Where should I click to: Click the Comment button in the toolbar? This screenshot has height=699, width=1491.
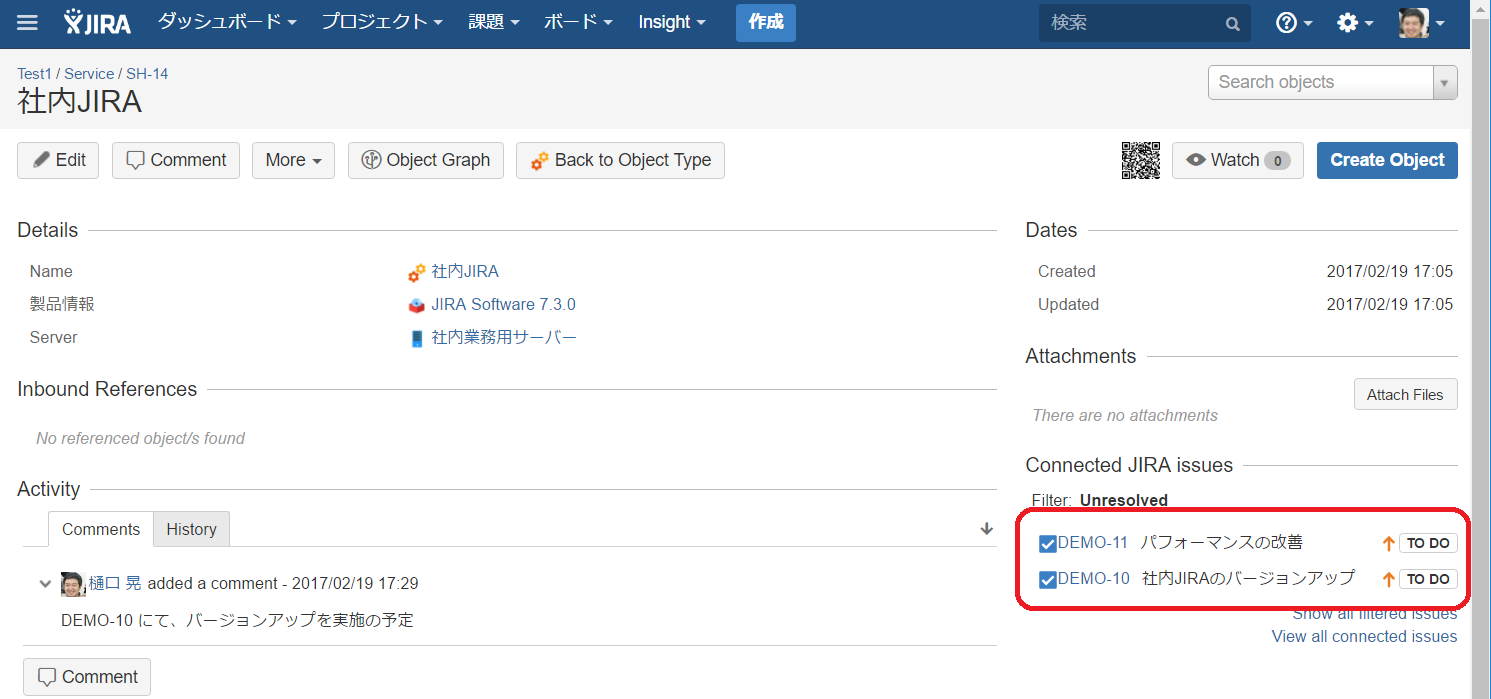click(x=176, y=160)
